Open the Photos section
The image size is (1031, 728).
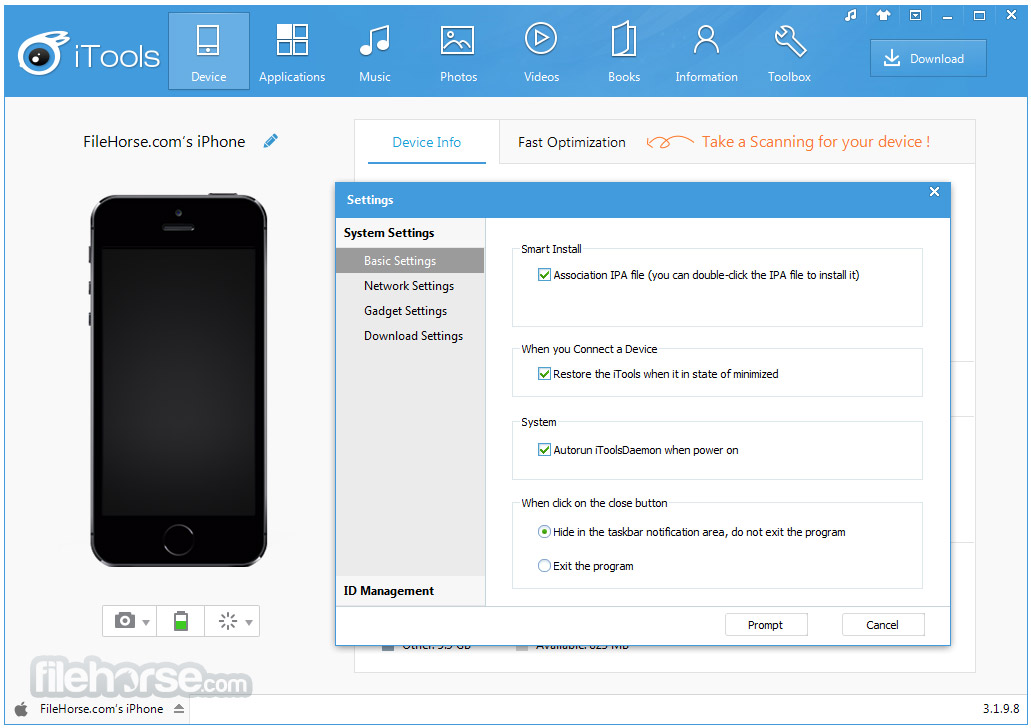[x=458, y=52]
